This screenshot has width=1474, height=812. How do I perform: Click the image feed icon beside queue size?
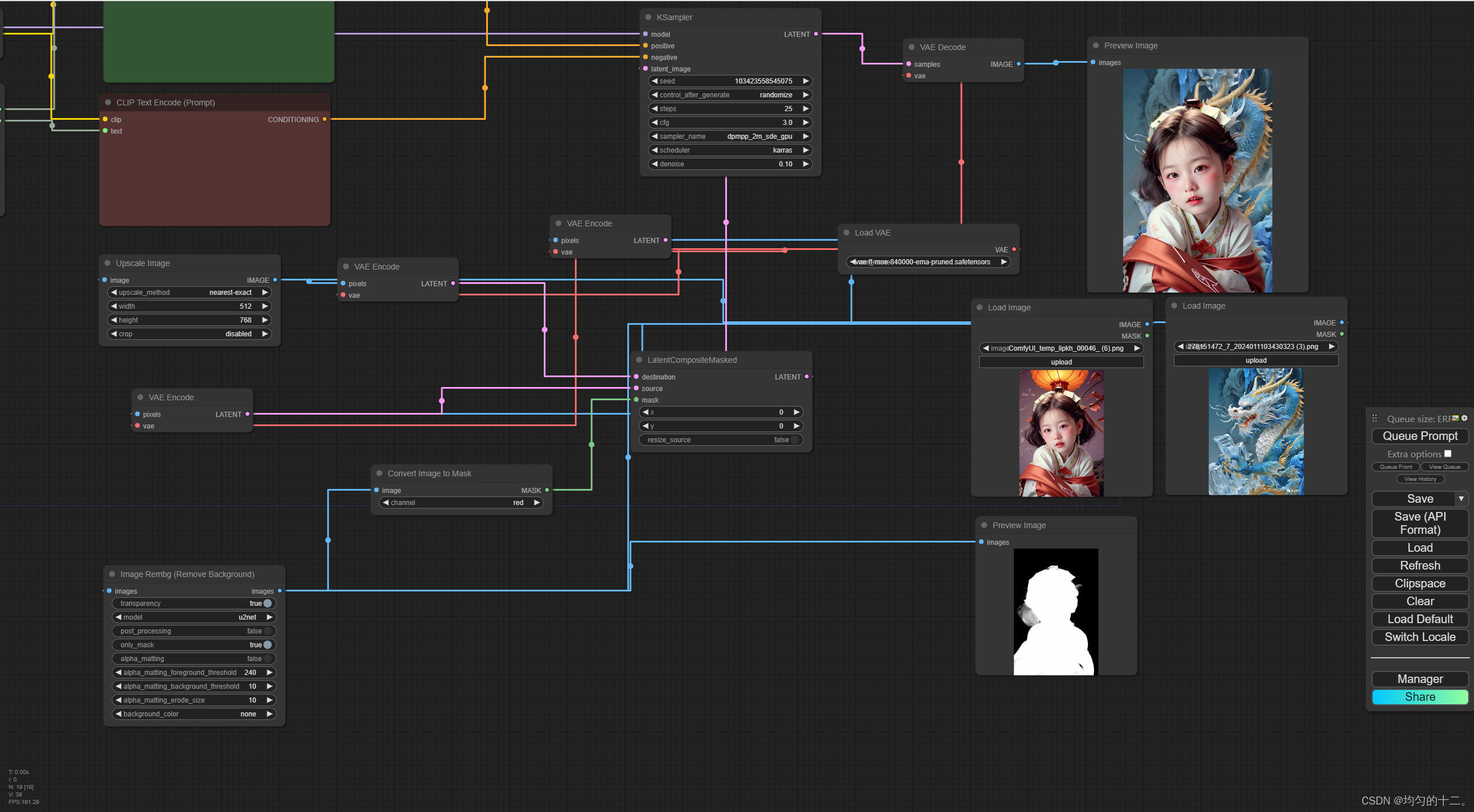point(1456,418)
